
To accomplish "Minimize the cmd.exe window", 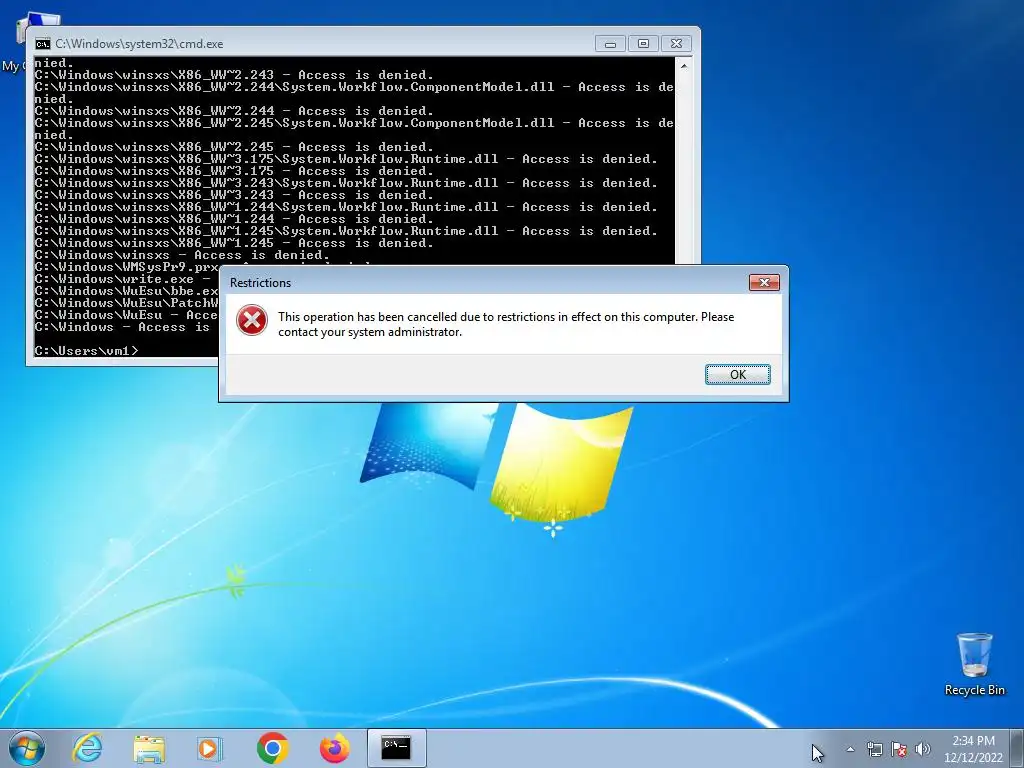I will 610,44.
